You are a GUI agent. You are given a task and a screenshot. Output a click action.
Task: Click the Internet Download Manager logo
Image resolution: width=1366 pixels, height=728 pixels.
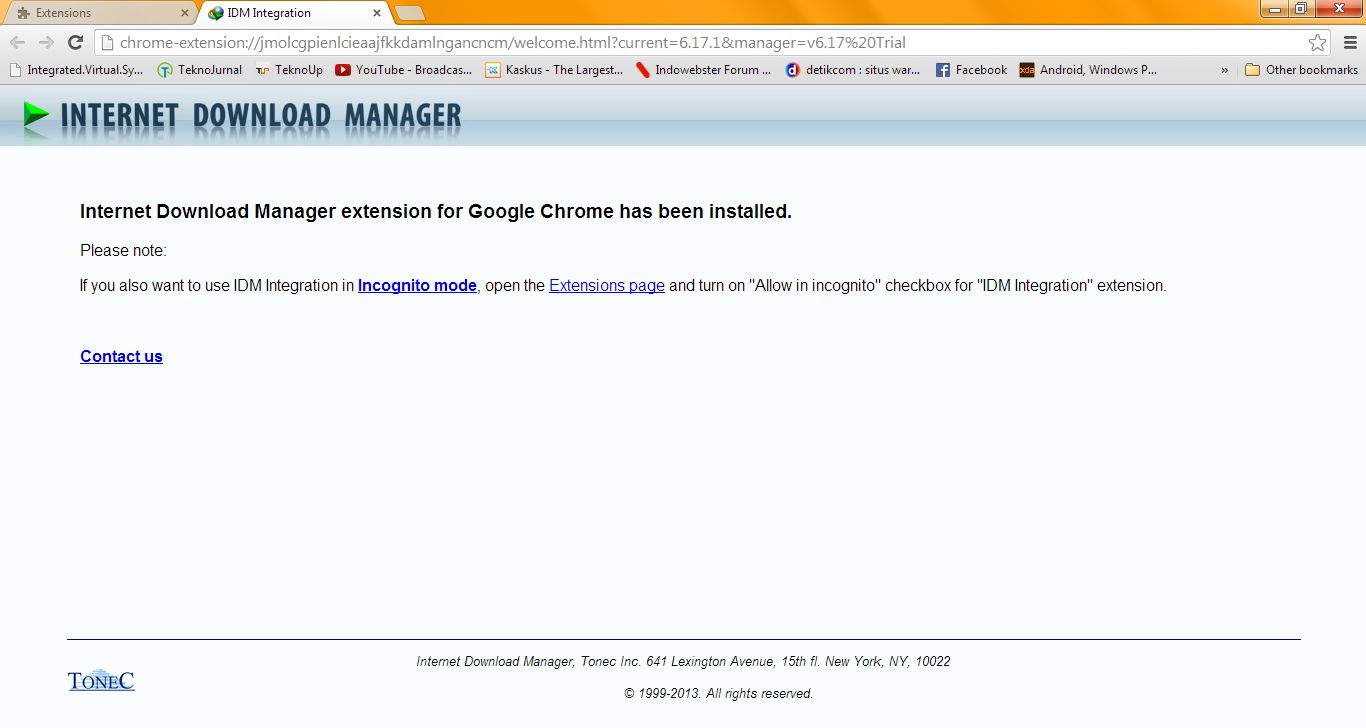242,115
